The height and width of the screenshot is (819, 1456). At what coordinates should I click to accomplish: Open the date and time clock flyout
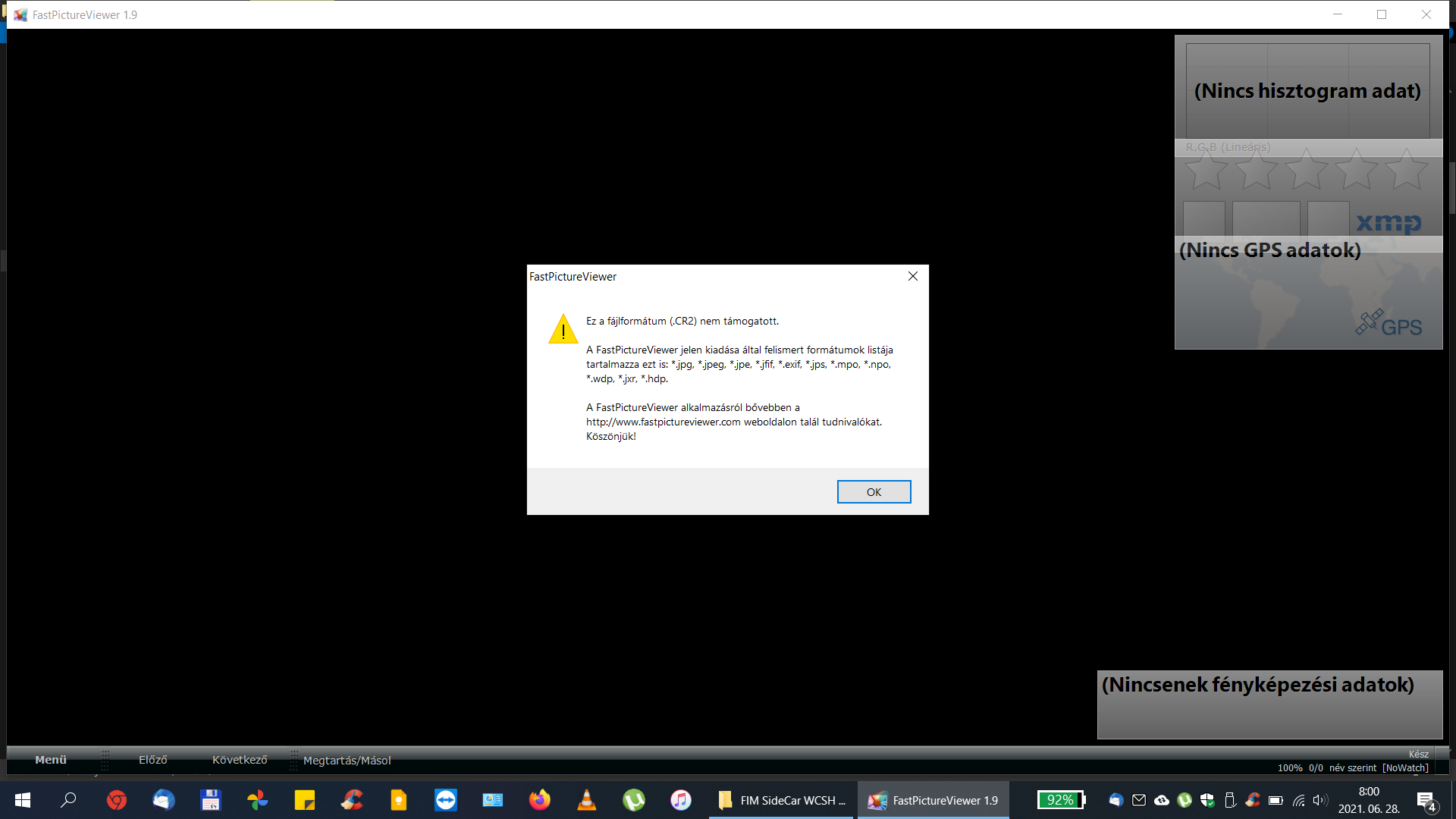pyautogui.click(x=1369, y=800)
